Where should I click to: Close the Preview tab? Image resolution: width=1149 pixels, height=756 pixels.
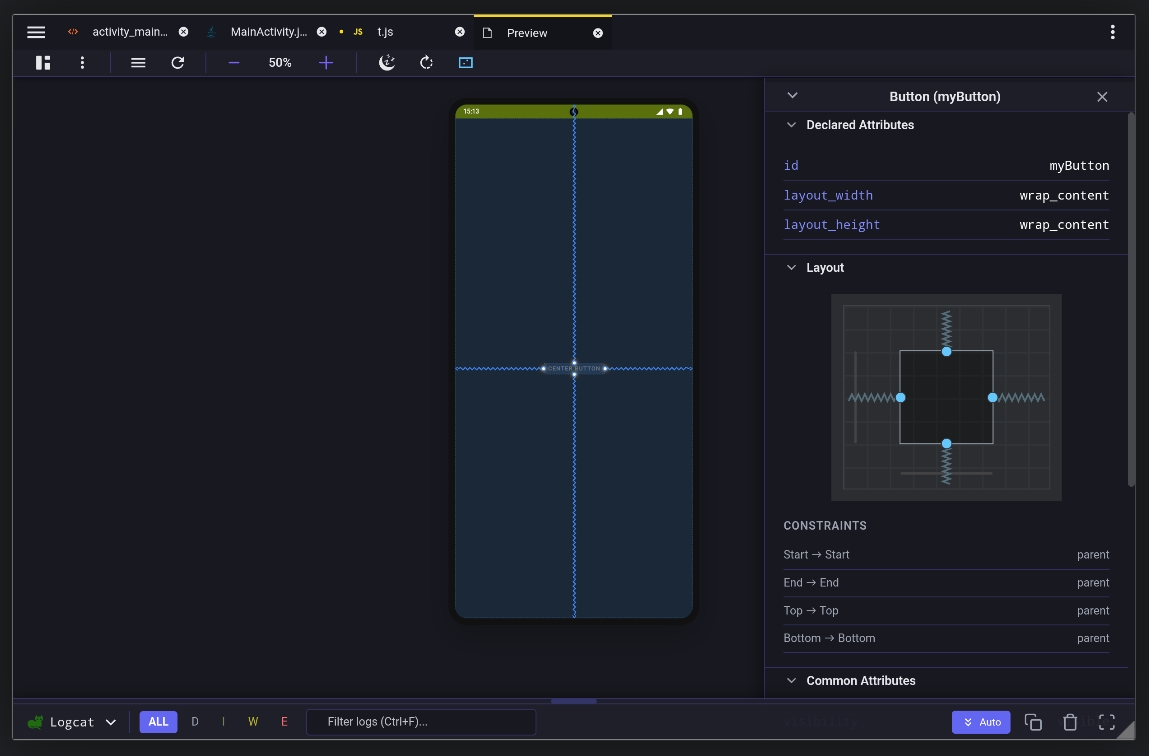click(x=598, y=33)
